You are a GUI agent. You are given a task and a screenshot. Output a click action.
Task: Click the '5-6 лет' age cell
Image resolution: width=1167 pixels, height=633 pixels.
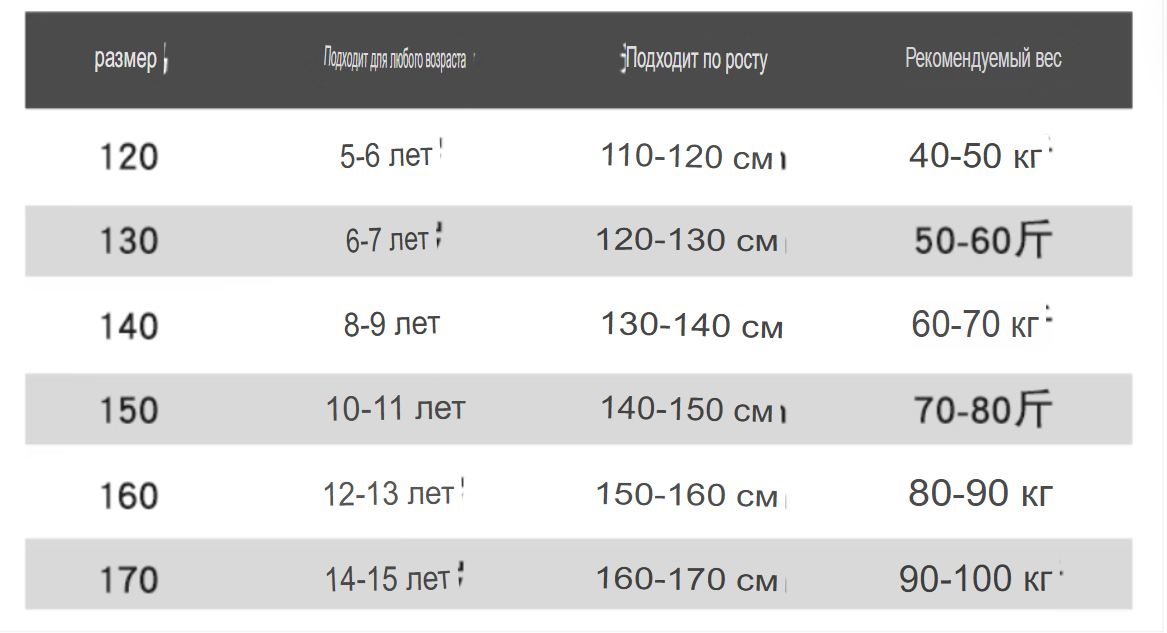tap(386, 156)
